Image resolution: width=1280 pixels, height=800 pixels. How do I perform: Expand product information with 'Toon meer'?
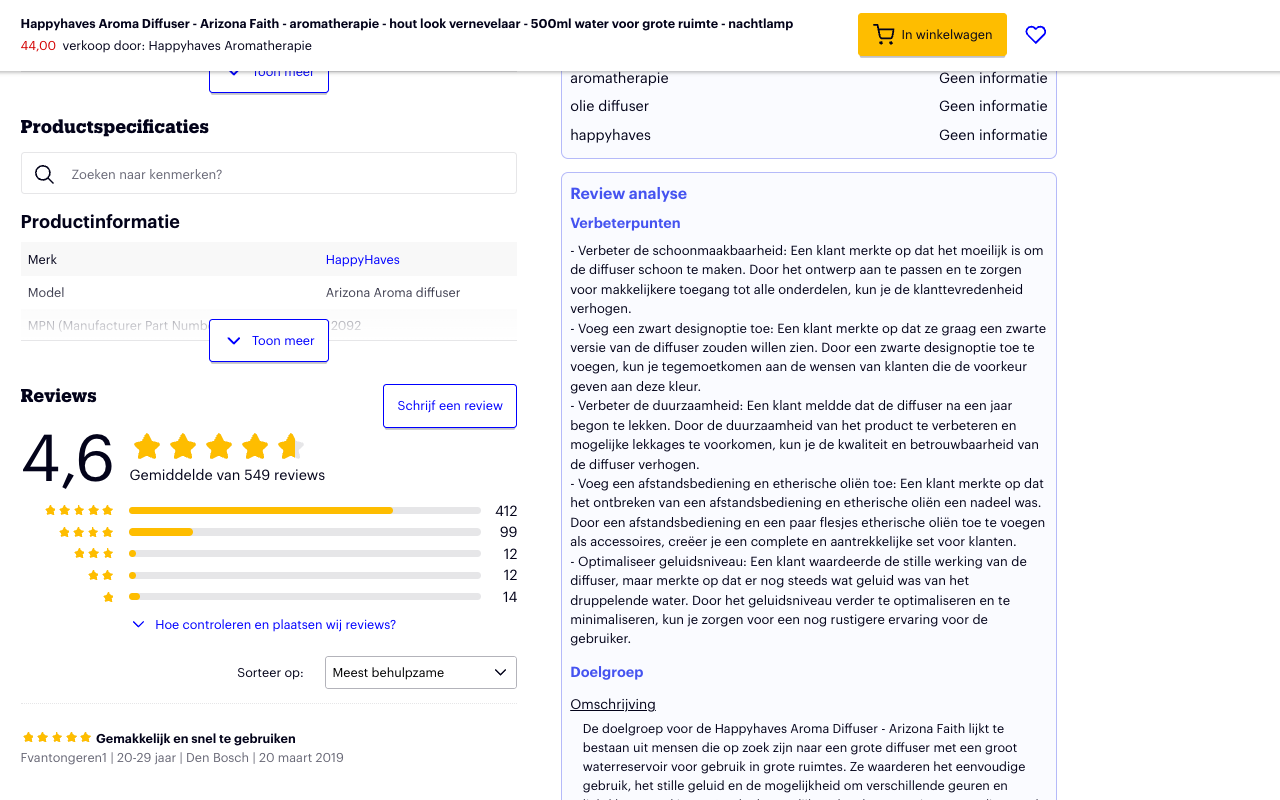pyautogui.click(x=269, y=341)
